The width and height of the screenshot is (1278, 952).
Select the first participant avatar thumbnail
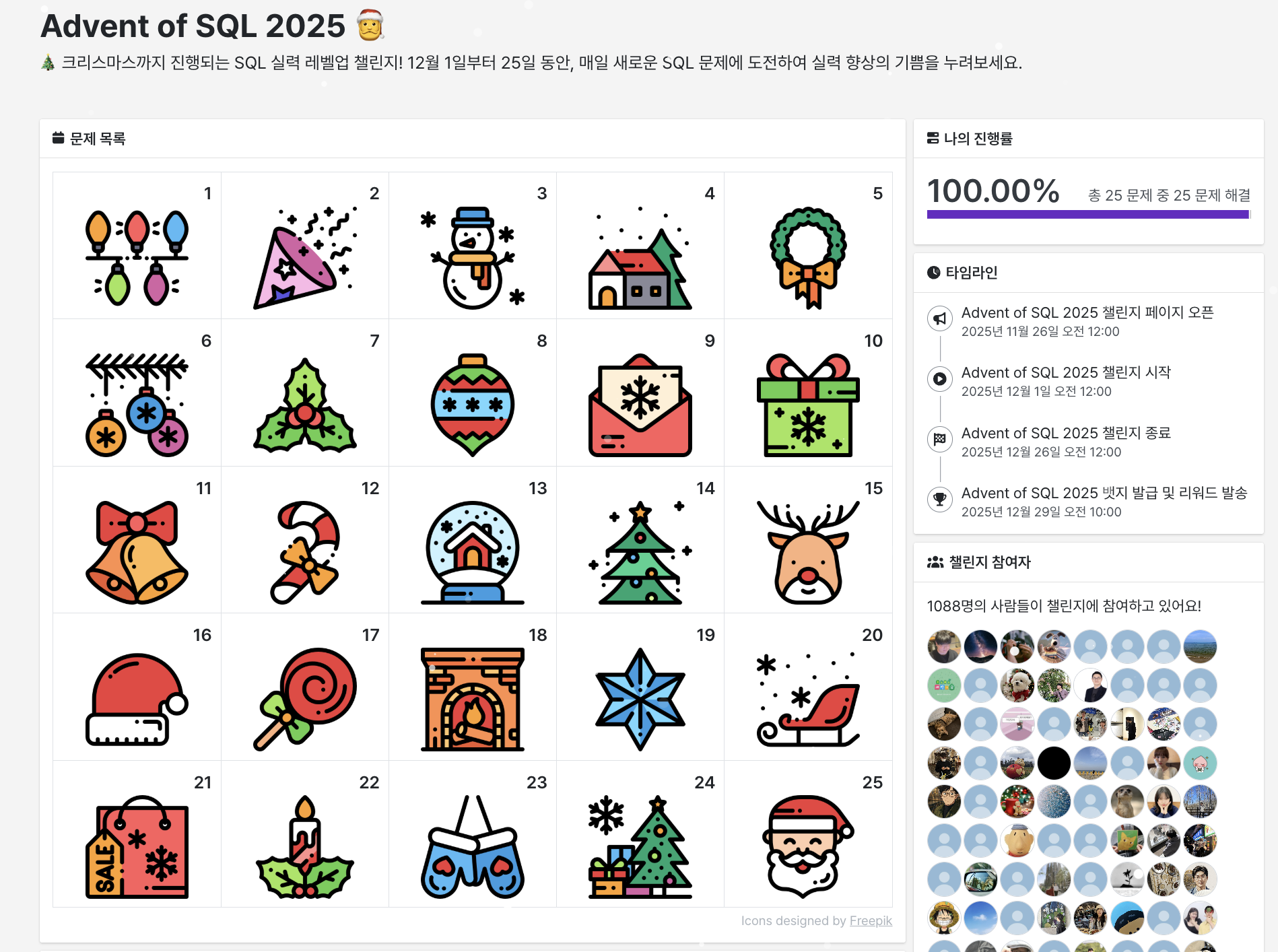click(944, 647)
